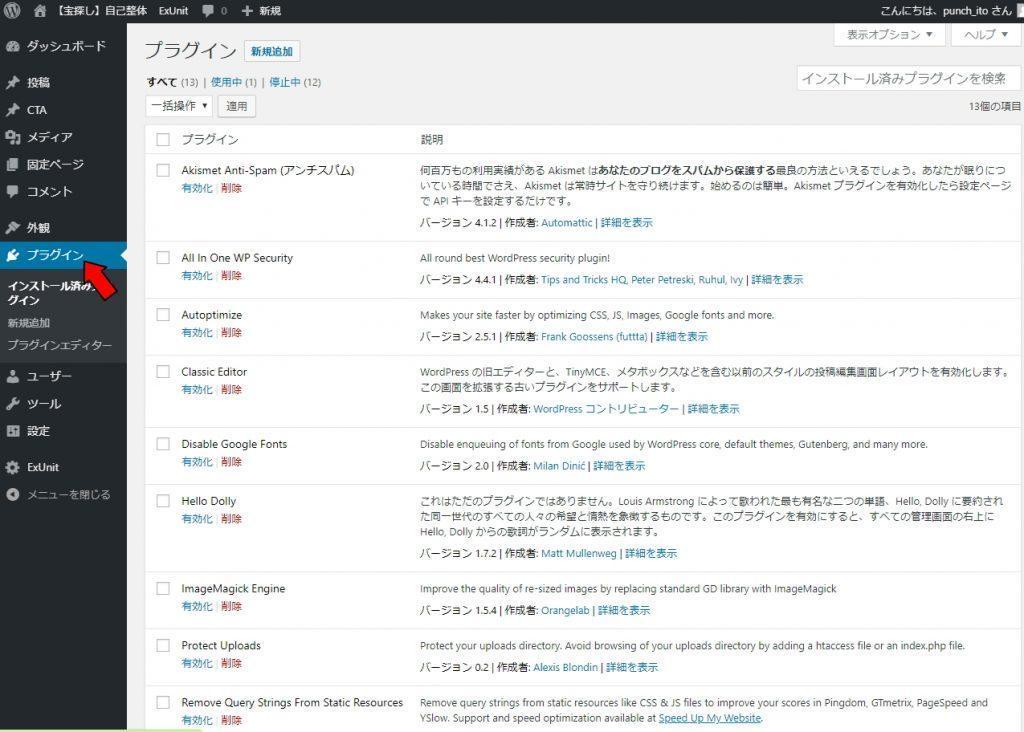Expand the ヘルプ help tab
This screenshot has width=1024, height=732.
[985, 35]
